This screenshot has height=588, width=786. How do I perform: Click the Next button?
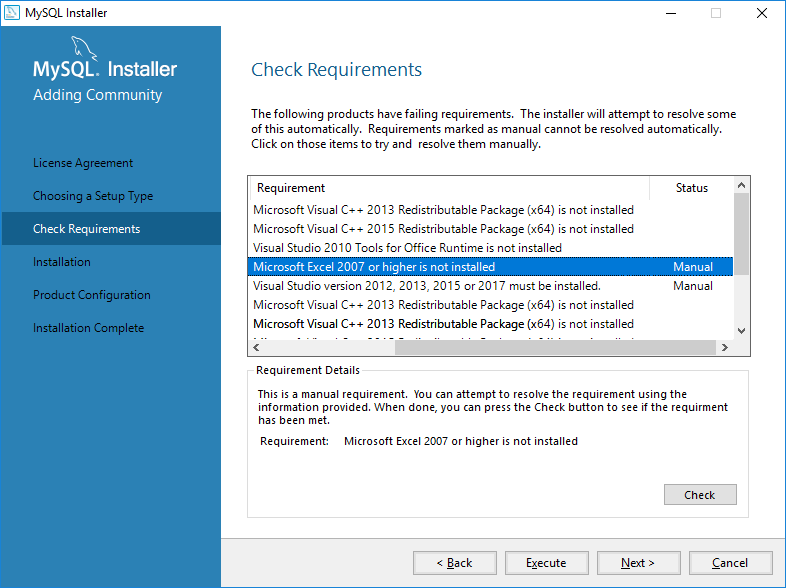(x=638, y=563)
